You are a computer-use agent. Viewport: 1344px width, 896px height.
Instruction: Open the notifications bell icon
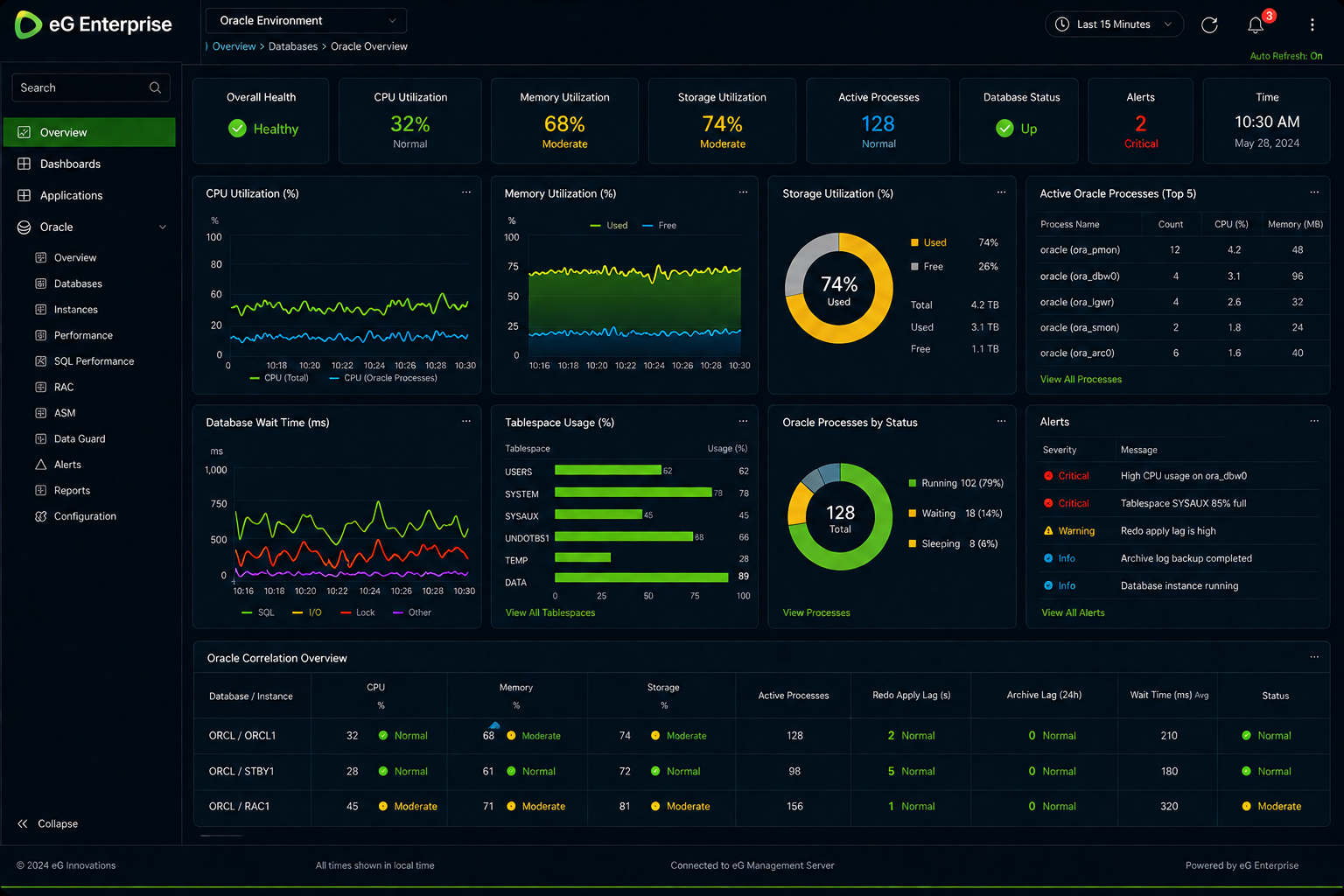pyautogui.click(x=1256, y=24)
